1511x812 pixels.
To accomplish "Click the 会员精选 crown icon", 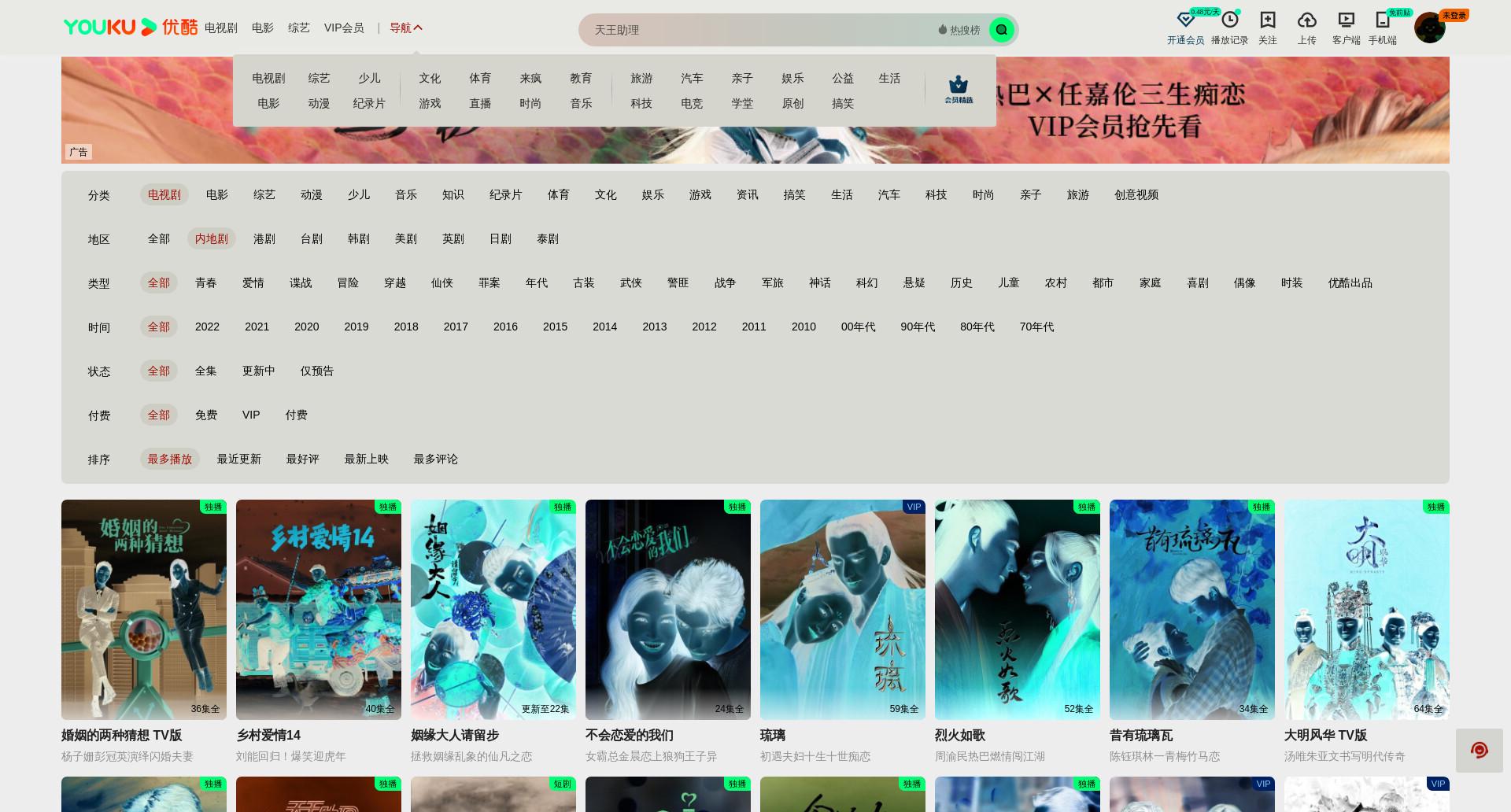I will pos(959,90).
